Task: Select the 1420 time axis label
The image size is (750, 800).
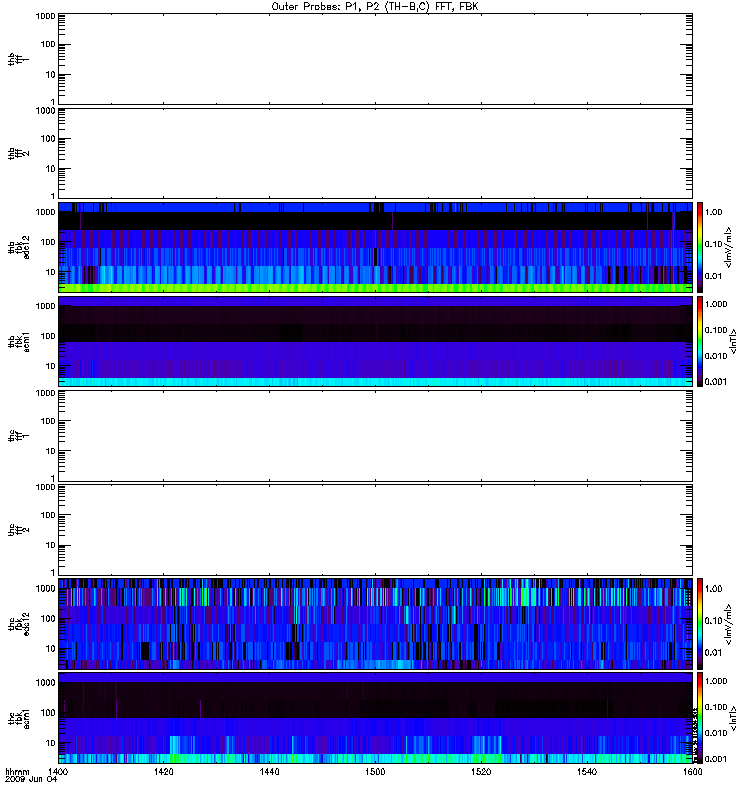Action: (163, 771)
